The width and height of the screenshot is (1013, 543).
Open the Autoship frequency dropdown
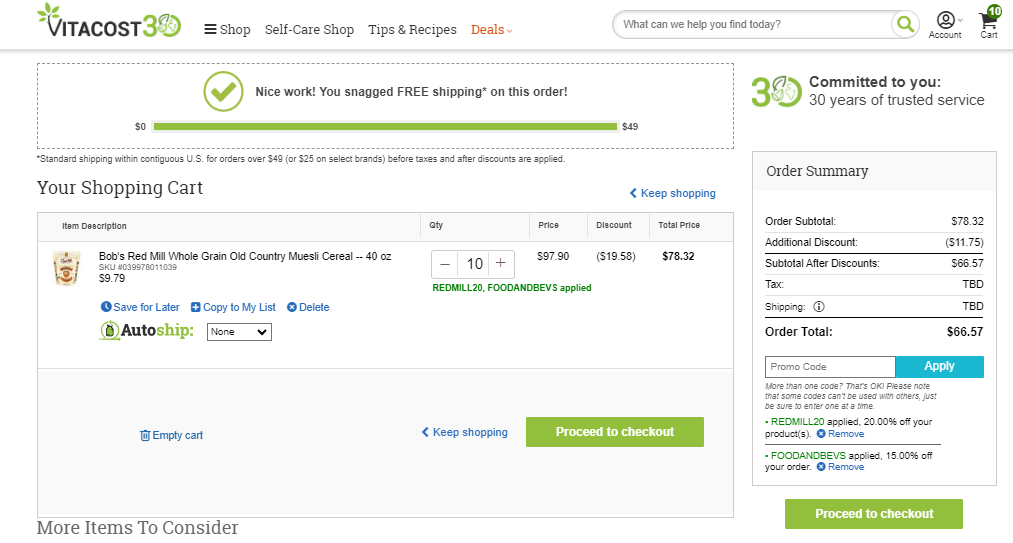pos(239,332)
